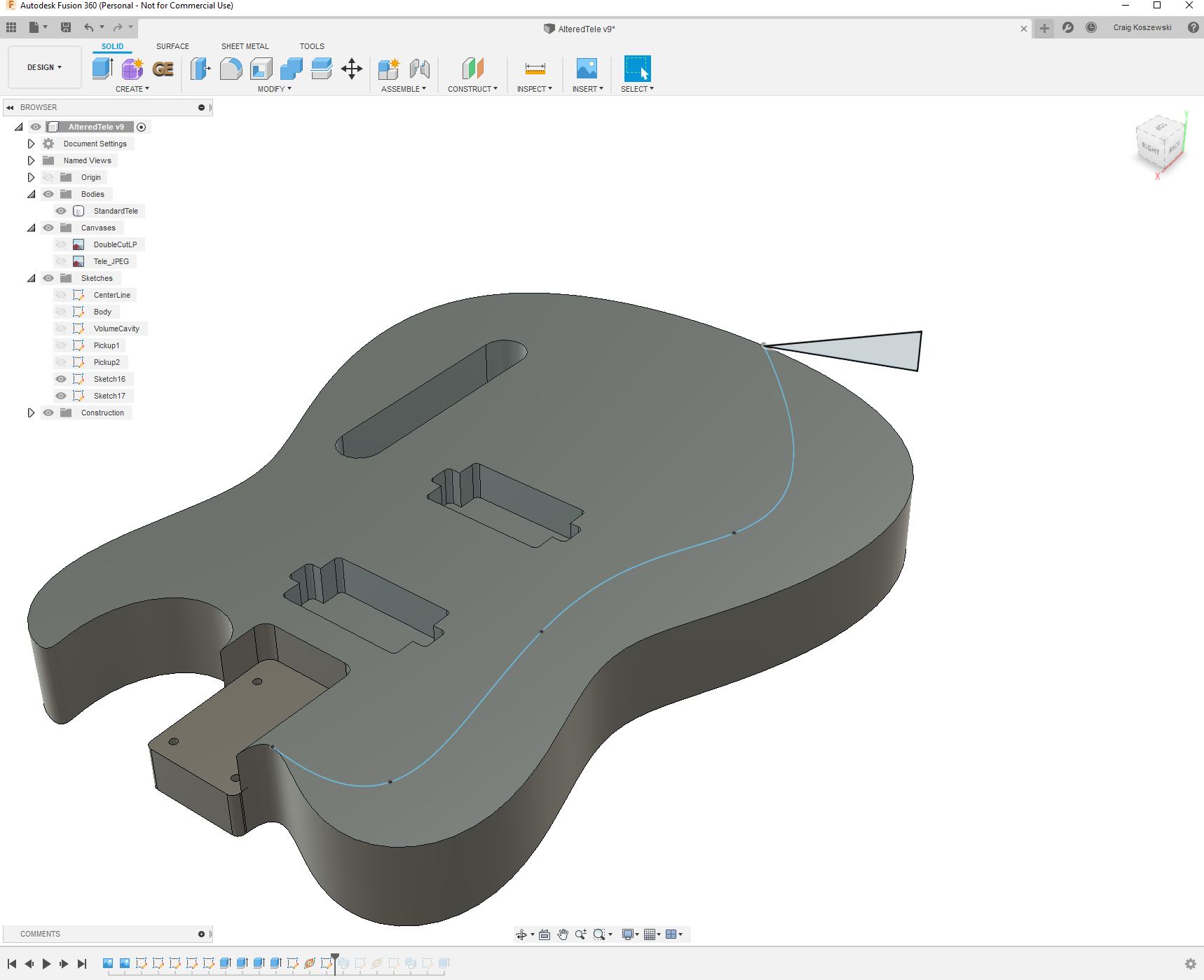Select the Fillet tool
The height and width of the screenshot is (980, 1204).
(231, 68)
